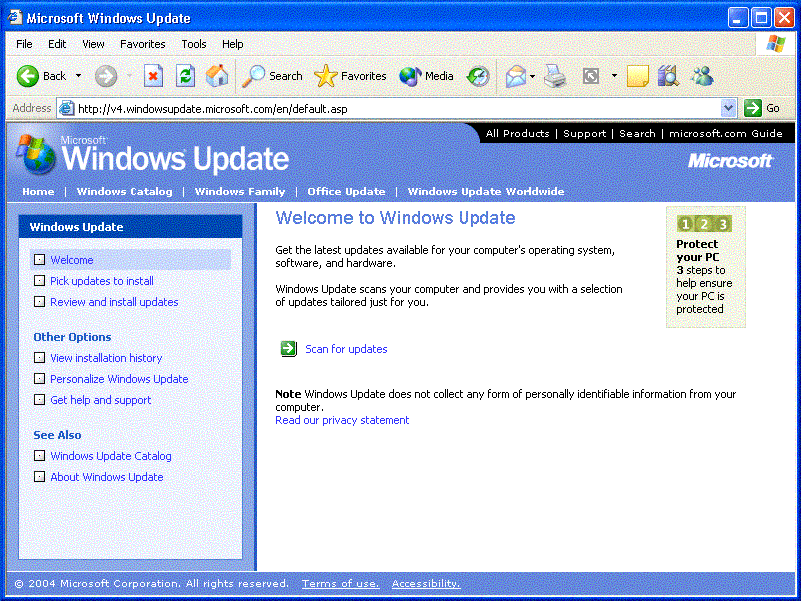
Task: Go to Windows Catalog in the banner
Action: tap(124, 192)
